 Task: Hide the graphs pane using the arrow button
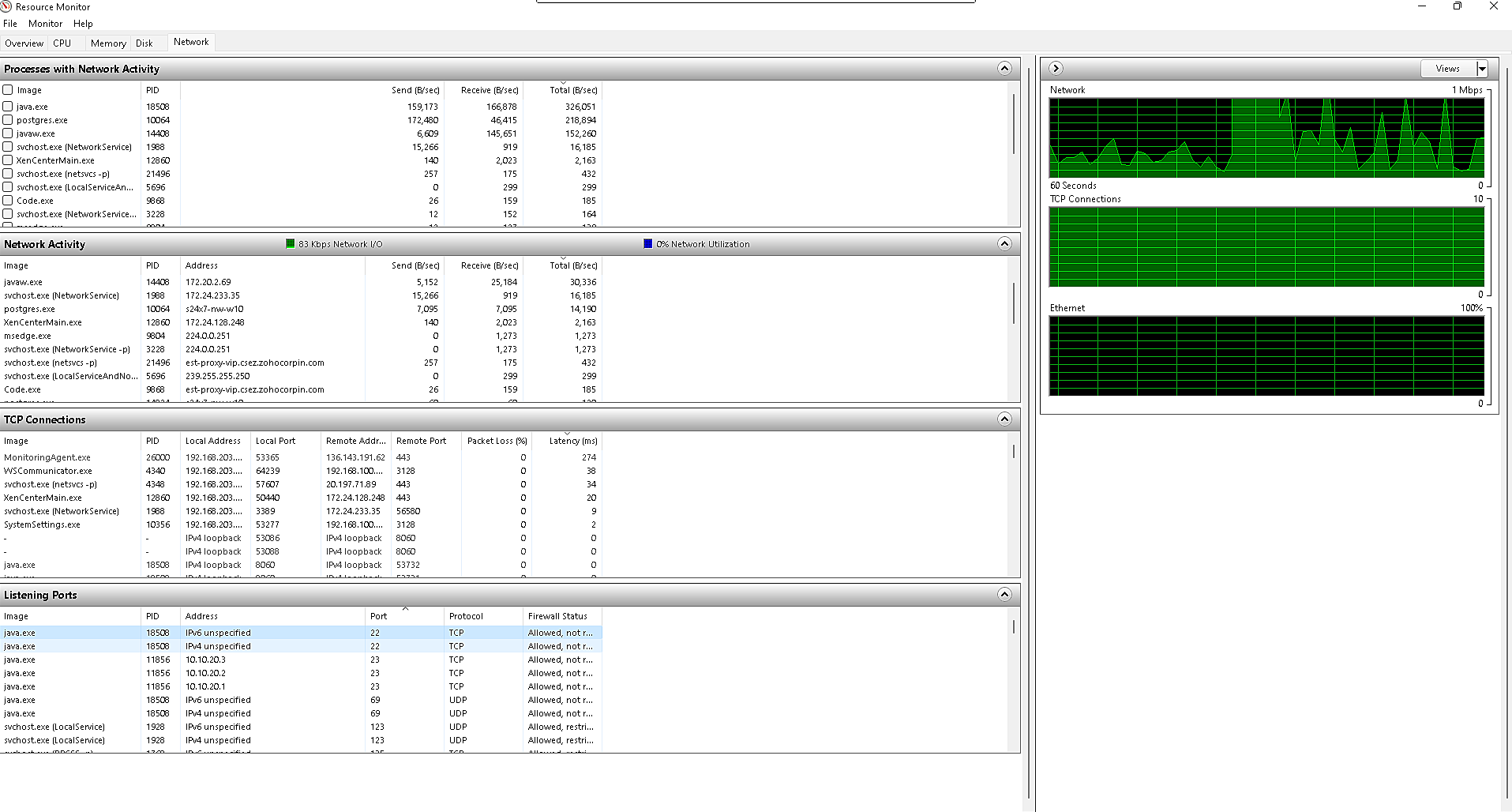click(x=1056, y=69)
